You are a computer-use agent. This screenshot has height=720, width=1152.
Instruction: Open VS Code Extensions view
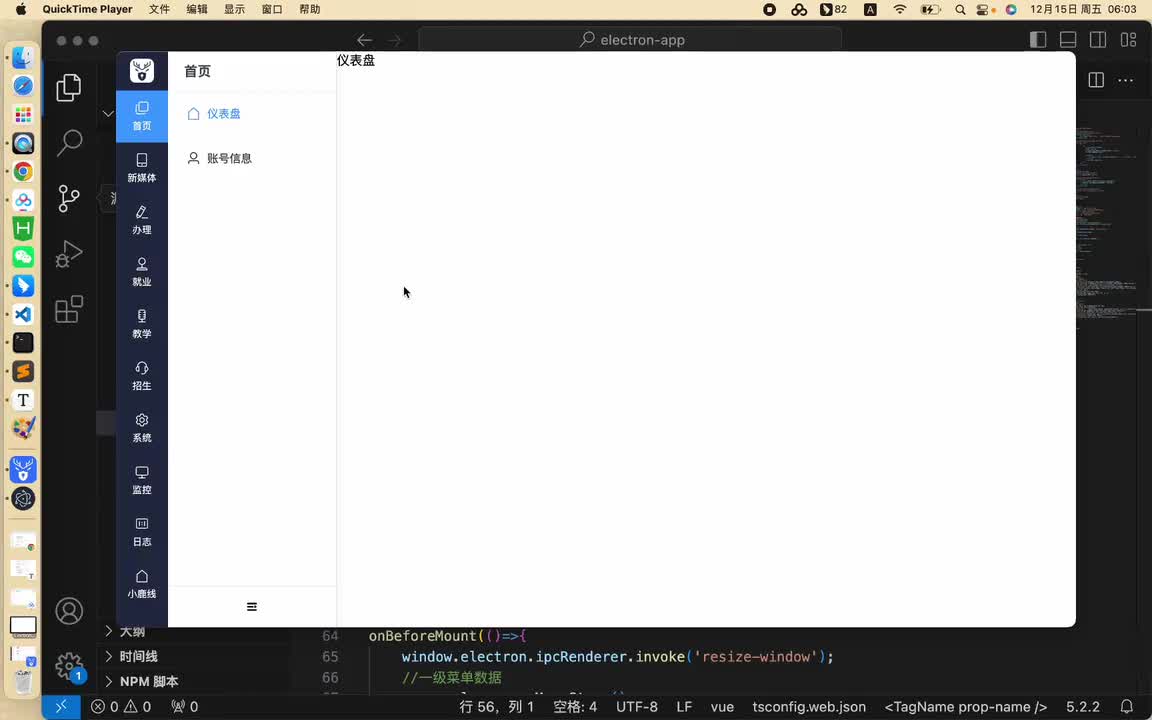pyautogui.click(x=69, y=309)
